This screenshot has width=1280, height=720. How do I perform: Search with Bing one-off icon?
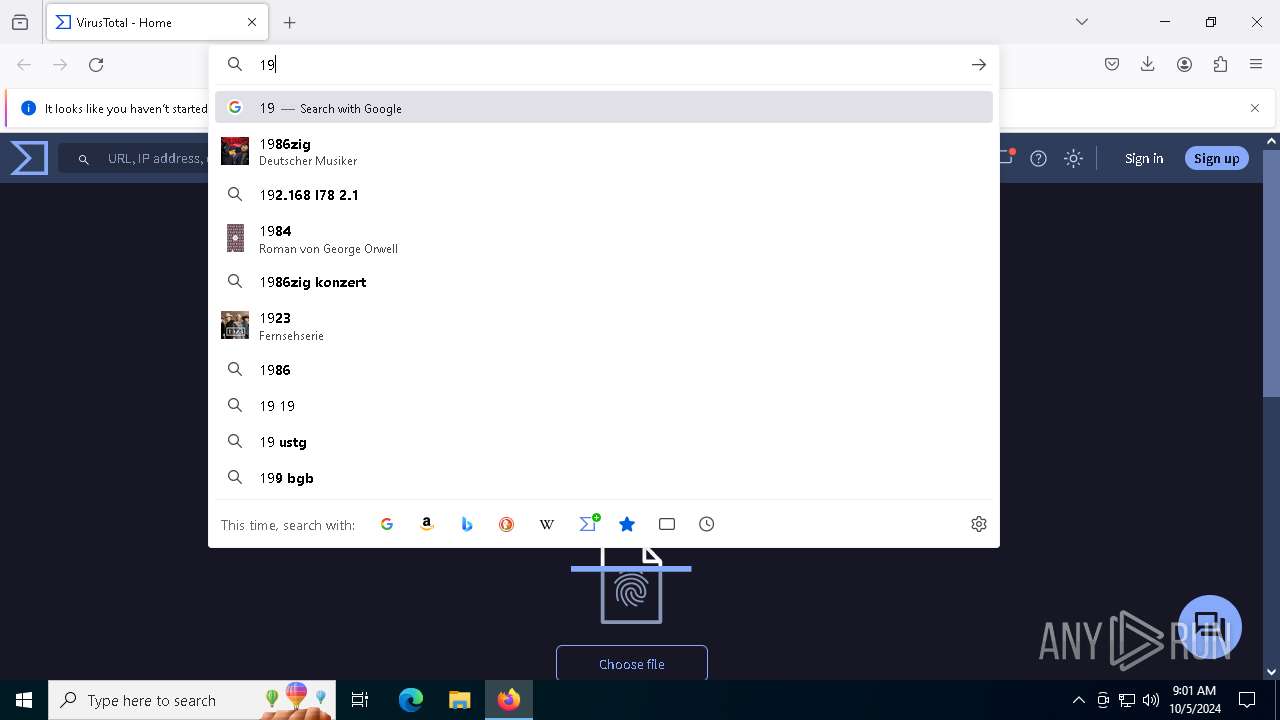[467, 524]
